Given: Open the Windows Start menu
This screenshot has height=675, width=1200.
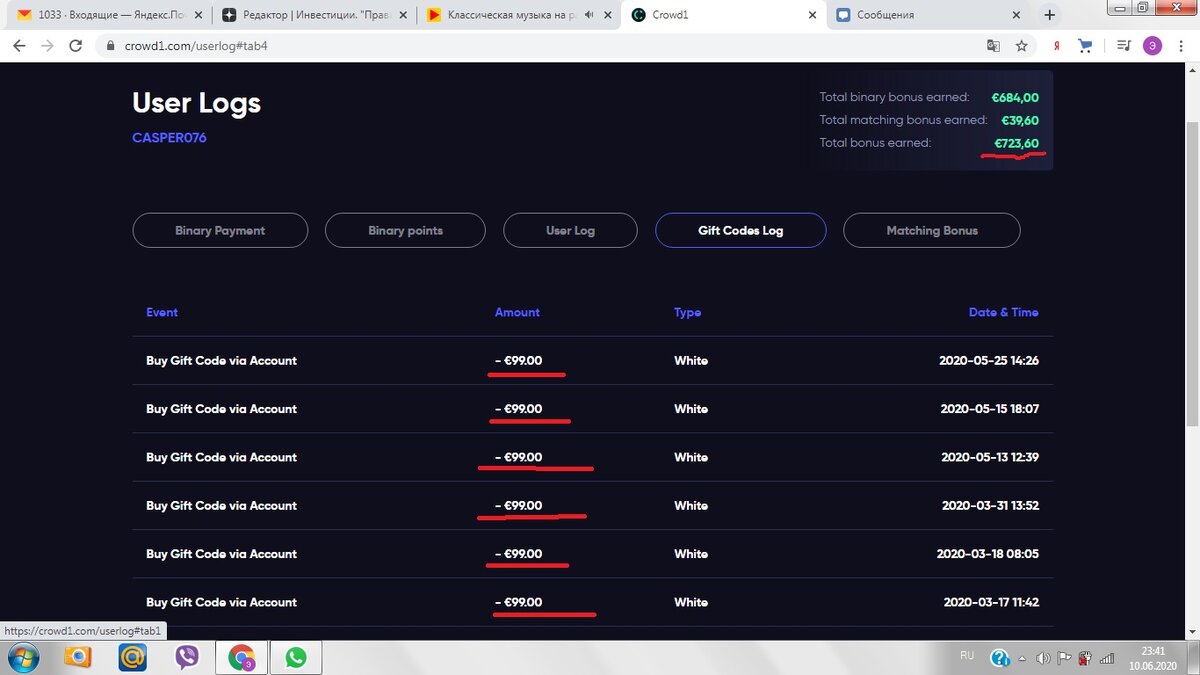Looking at the screenshot, I should (22, 658).
